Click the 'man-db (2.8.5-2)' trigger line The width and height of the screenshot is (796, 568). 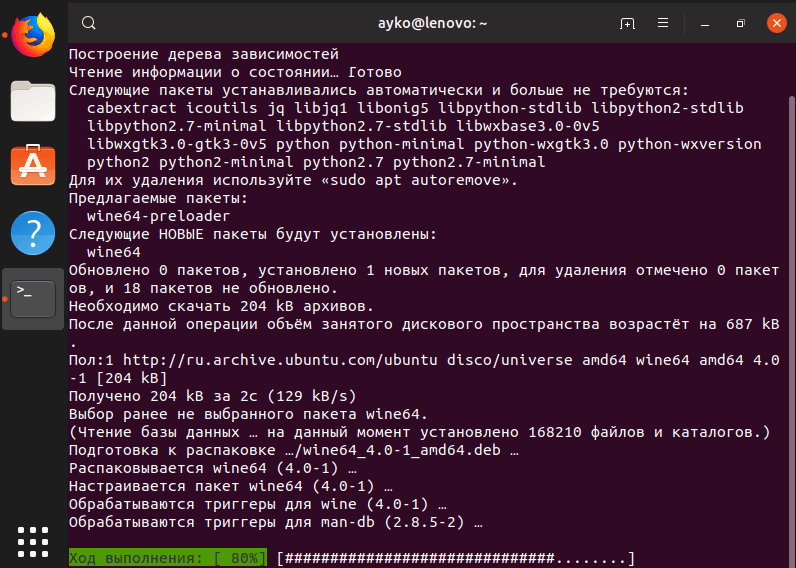pyautogui.click(x=276, y=522)
